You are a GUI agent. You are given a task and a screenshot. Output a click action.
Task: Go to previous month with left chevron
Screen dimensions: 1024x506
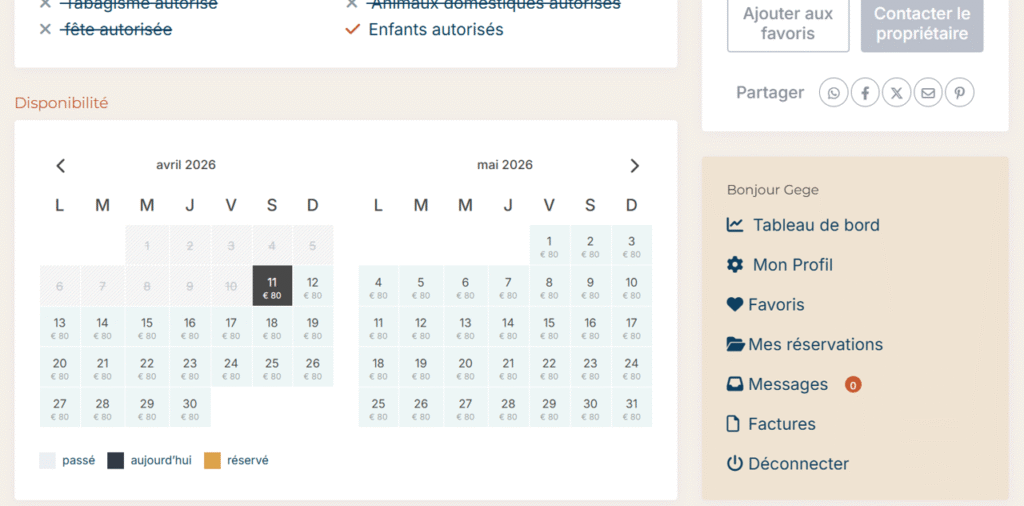pyautogui.click(x=61, y=166)
